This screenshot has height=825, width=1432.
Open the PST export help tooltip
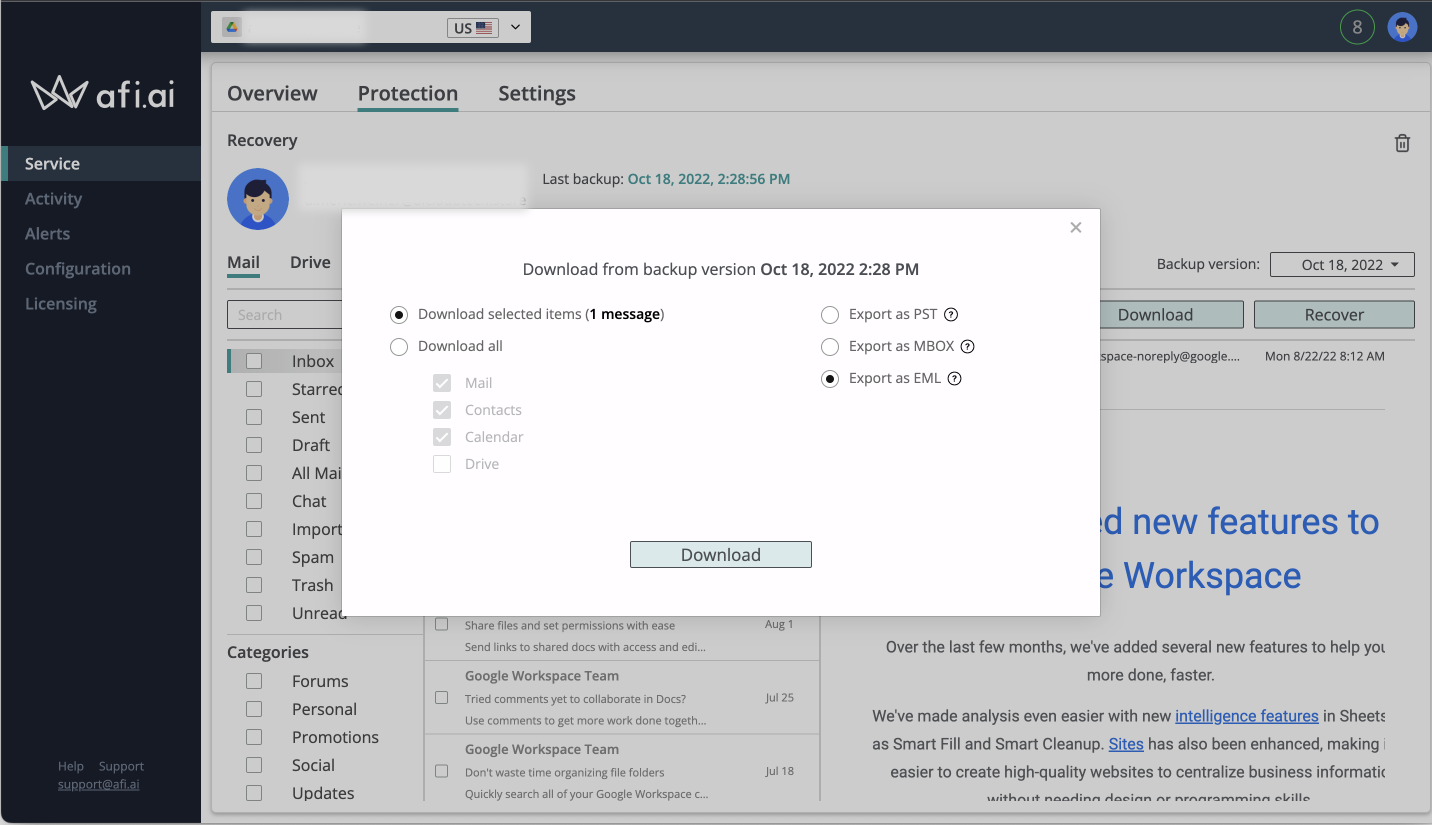point(950,314)
